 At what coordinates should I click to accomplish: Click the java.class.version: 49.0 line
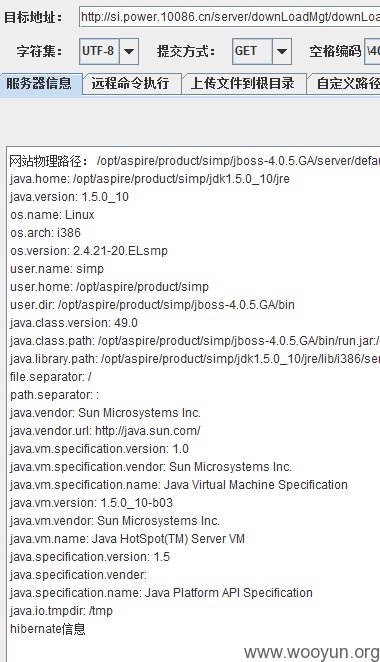coord(74,323)
